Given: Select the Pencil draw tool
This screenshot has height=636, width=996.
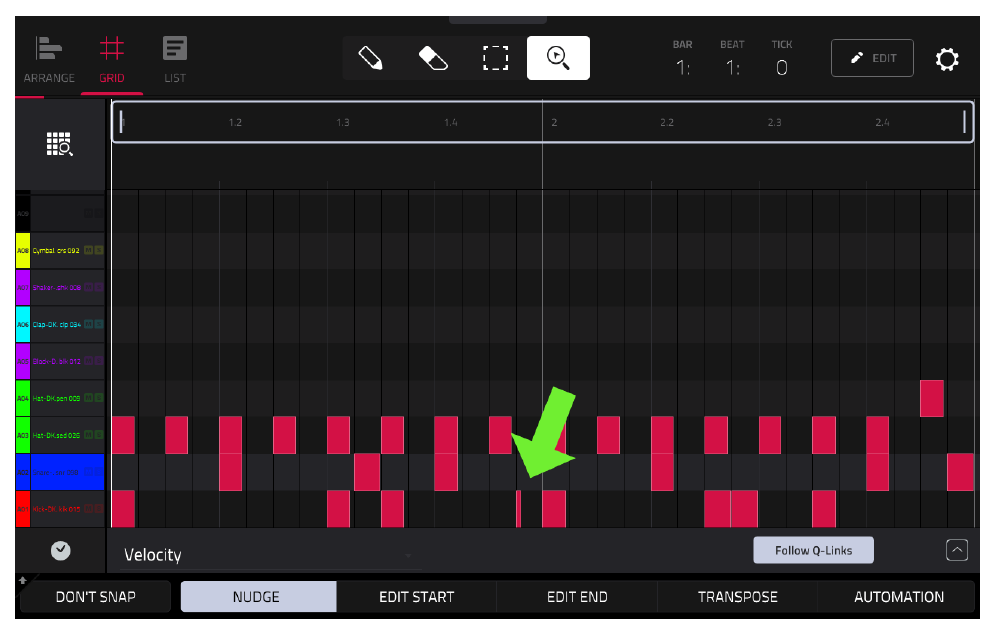Looking at the screenshot, I should click(x=370, y=58).
